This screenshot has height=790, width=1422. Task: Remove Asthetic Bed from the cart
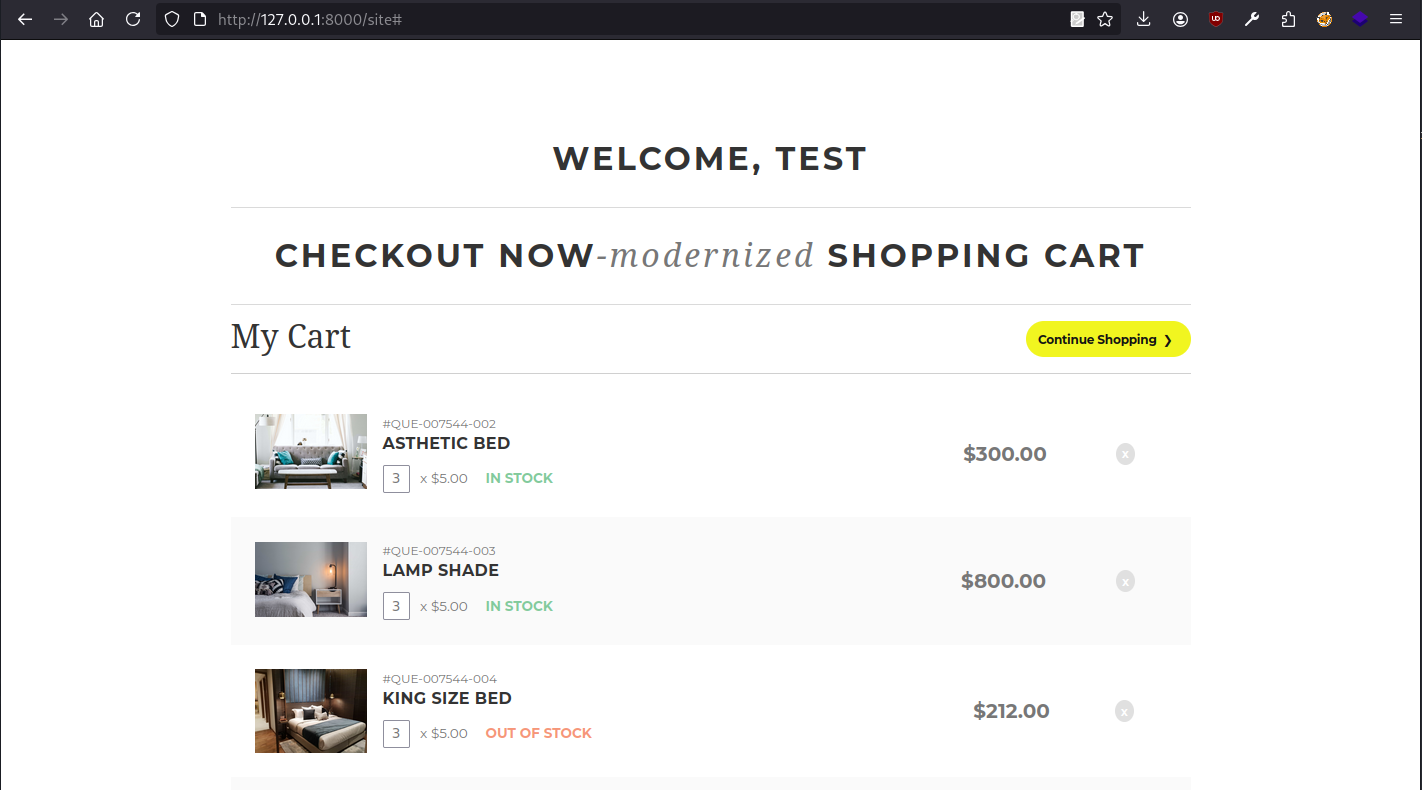[1125, 454]
